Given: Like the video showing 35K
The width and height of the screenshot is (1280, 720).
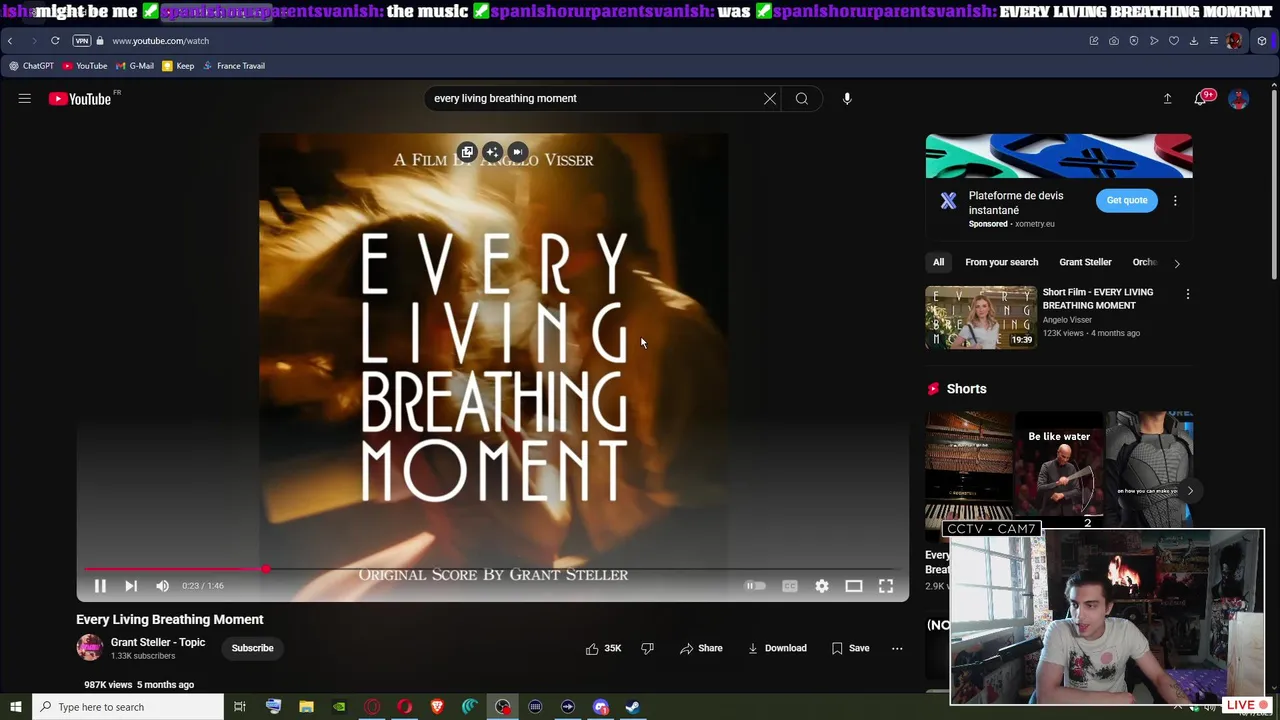Looking at the screenshot, I should pos(604,648).
